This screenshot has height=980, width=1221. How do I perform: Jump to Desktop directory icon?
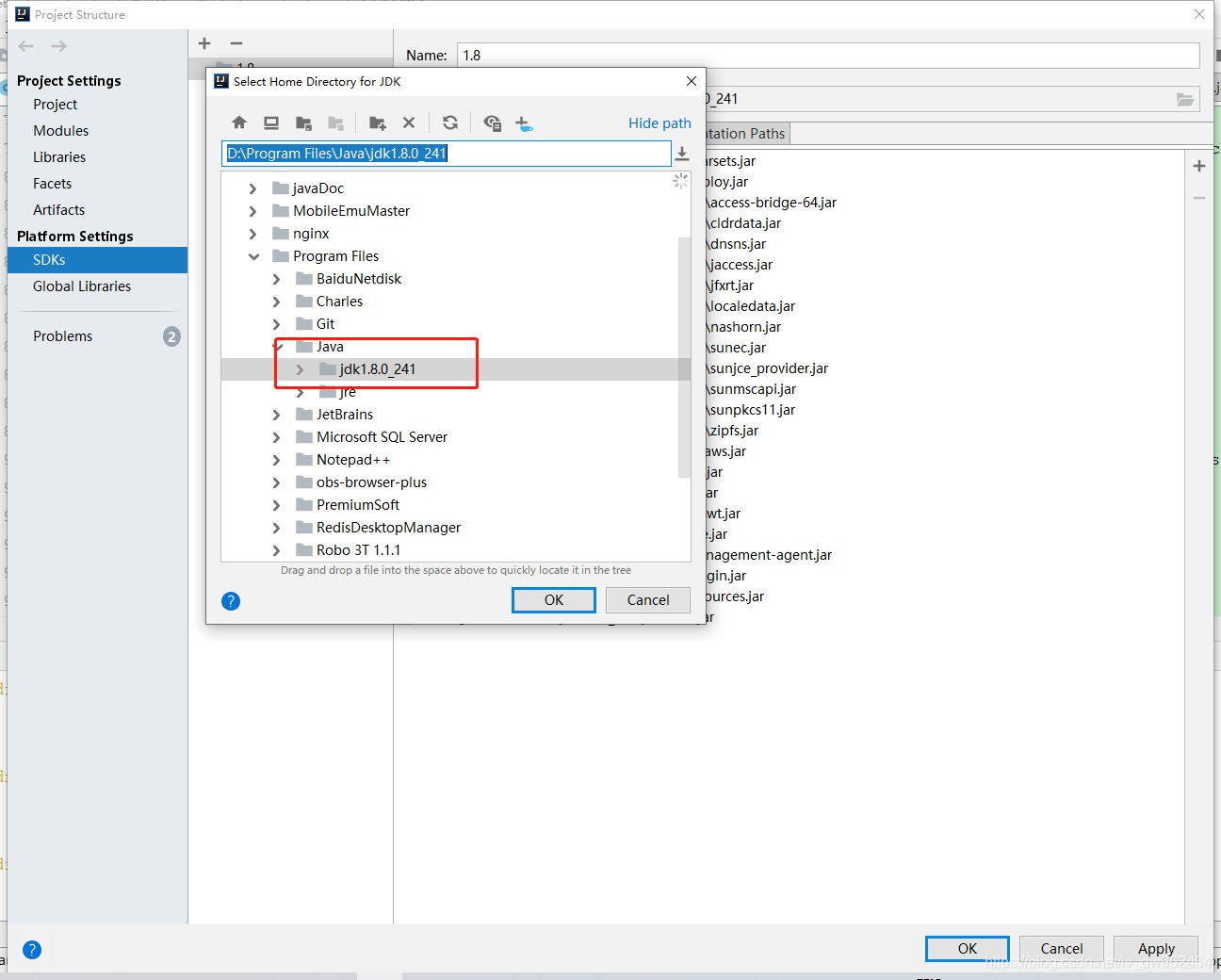(x=271, y=122)
